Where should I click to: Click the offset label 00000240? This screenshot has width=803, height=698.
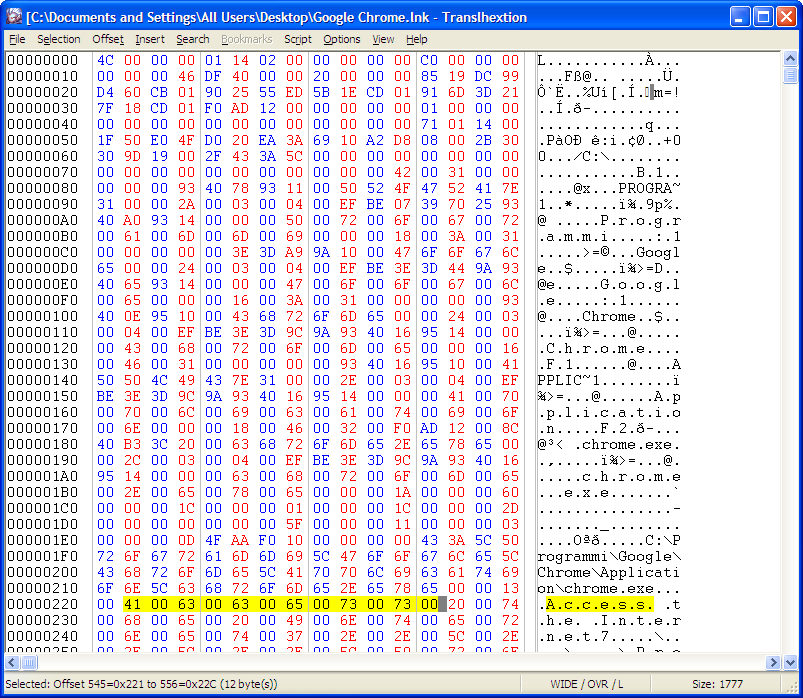43,637
